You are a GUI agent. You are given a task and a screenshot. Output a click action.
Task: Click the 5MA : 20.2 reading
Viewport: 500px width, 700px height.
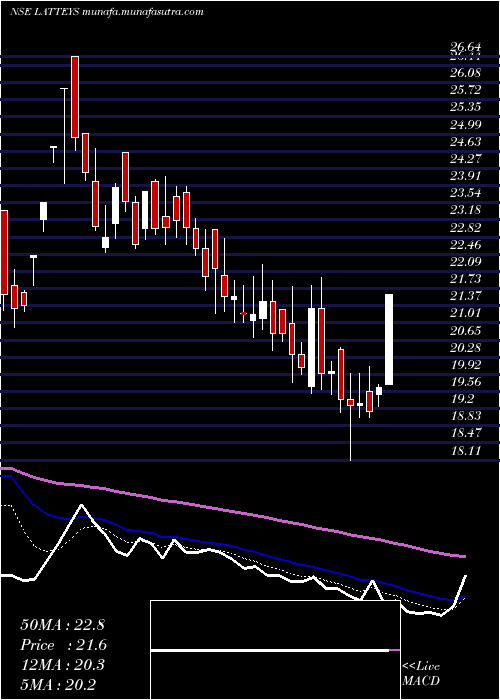[58, 685]
